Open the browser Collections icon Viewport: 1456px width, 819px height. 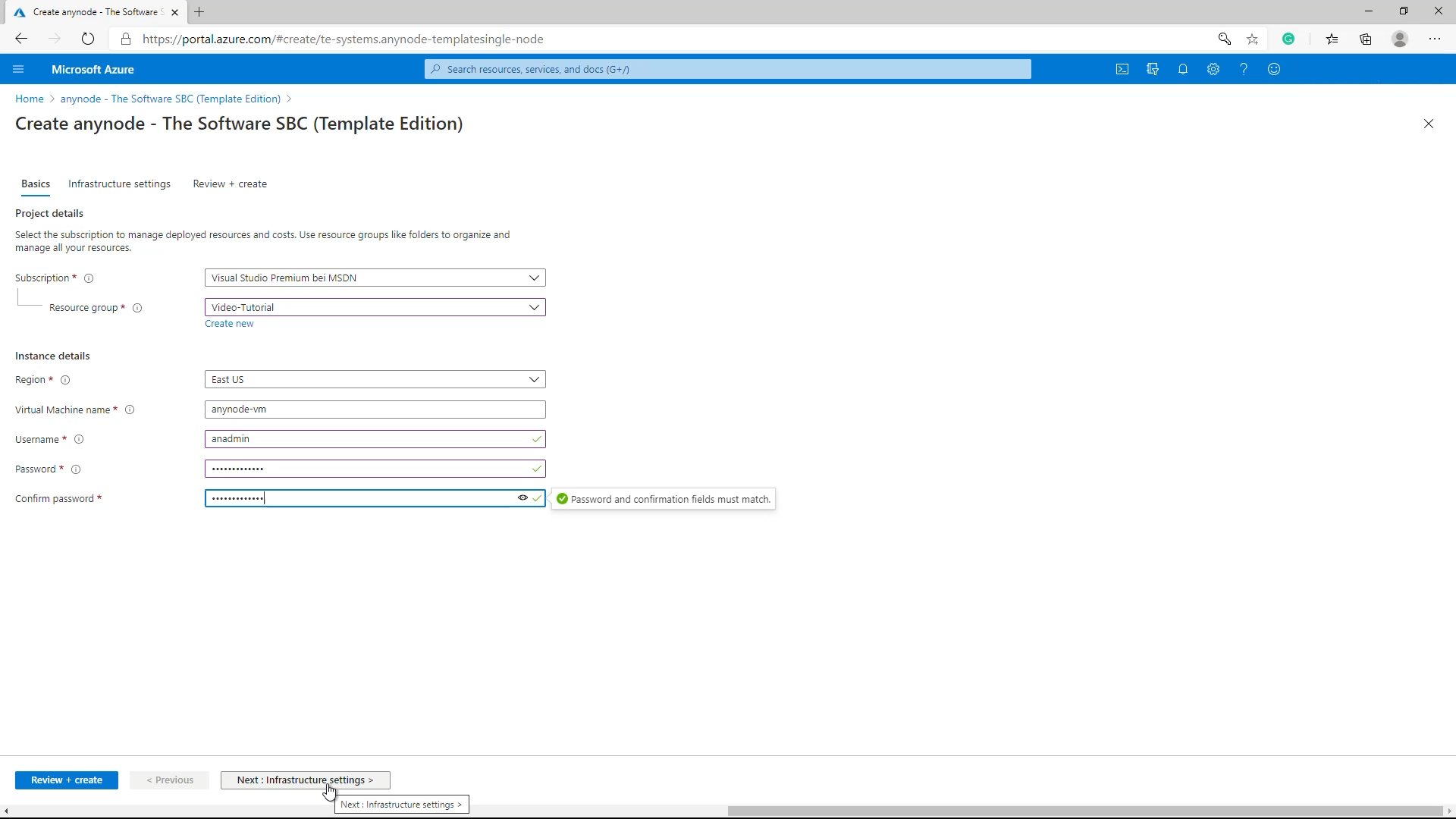click(x=1366, y=39)
